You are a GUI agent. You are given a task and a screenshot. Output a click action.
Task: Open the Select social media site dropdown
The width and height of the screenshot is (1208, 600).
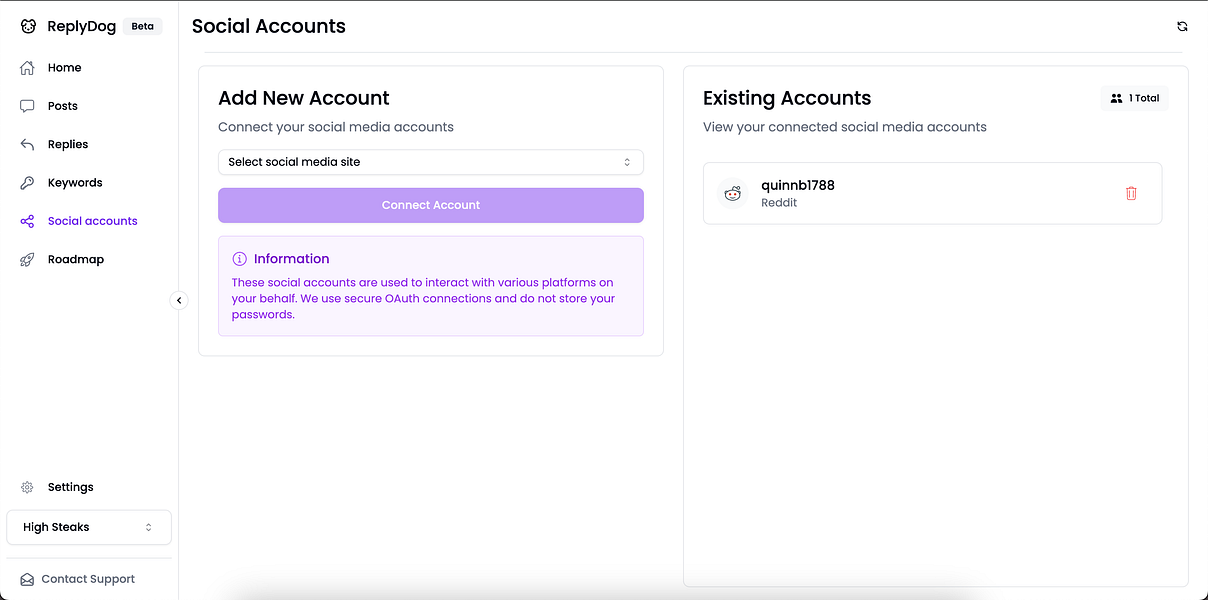[x=430, y=162]
